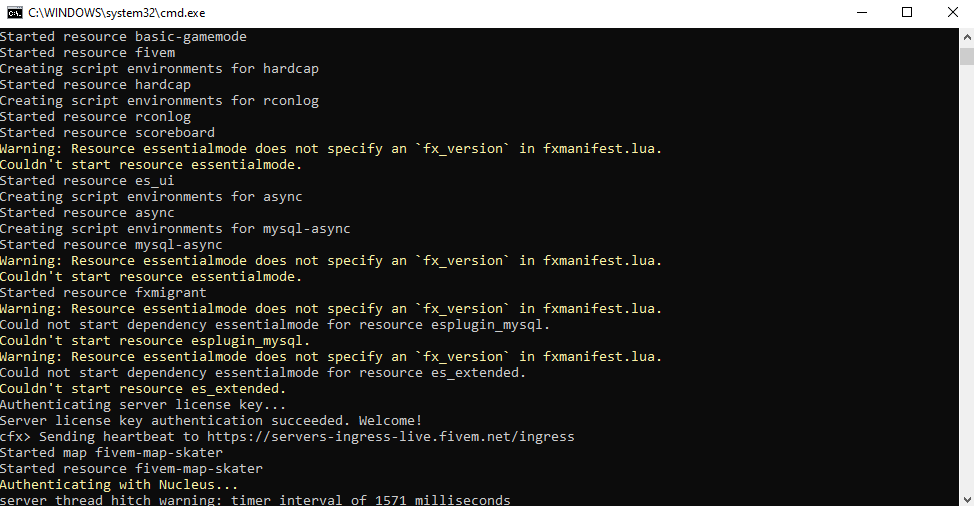Click the "Authenticating with Nucleus" line
The image size is (974, 506).
pyautogui.click(x=119, y=484)
